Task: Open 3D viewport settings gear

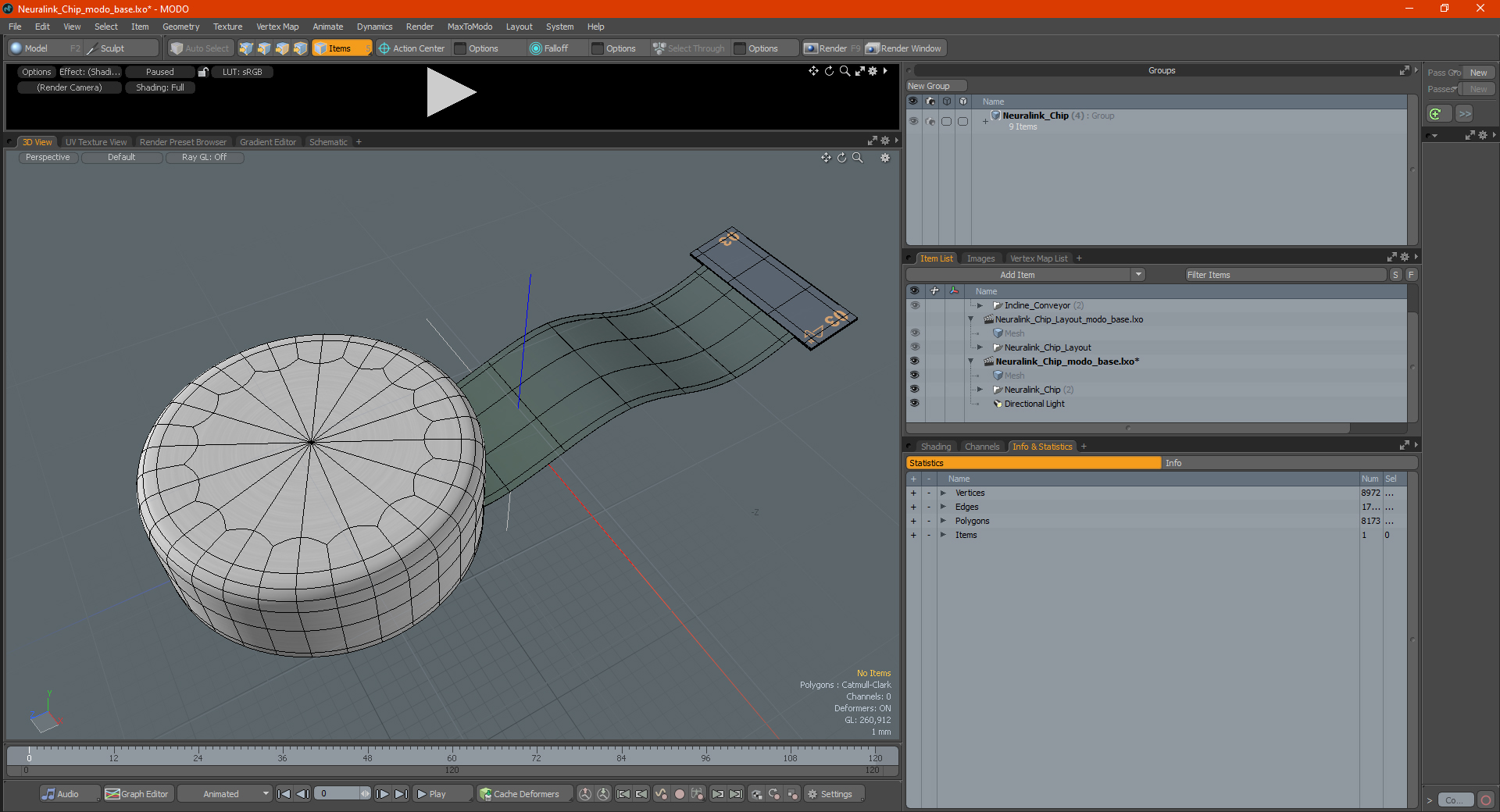Action: 885,158
